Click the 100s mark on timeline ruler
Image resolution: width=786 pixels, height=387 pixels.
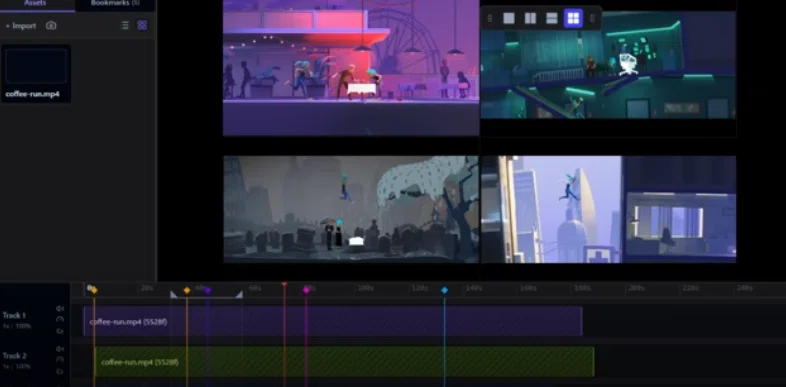[365, 288]
